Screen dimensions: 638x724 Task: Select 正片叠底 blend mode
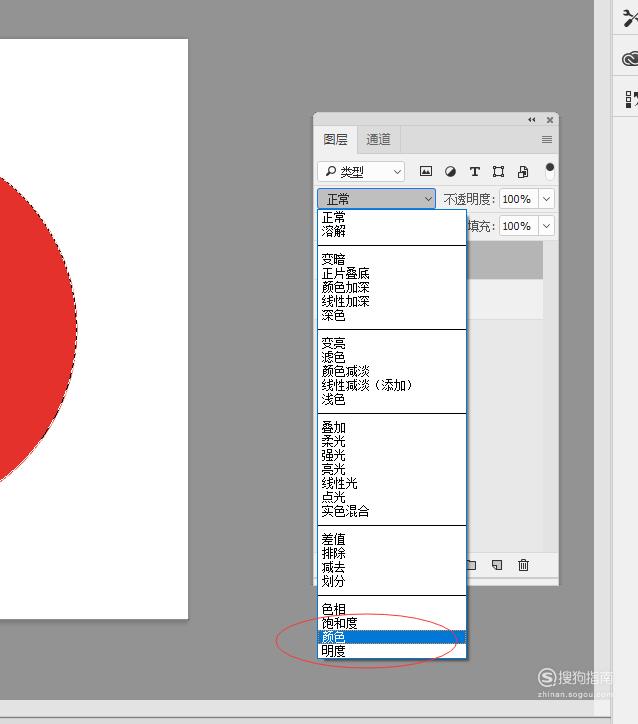coord(392,273)
